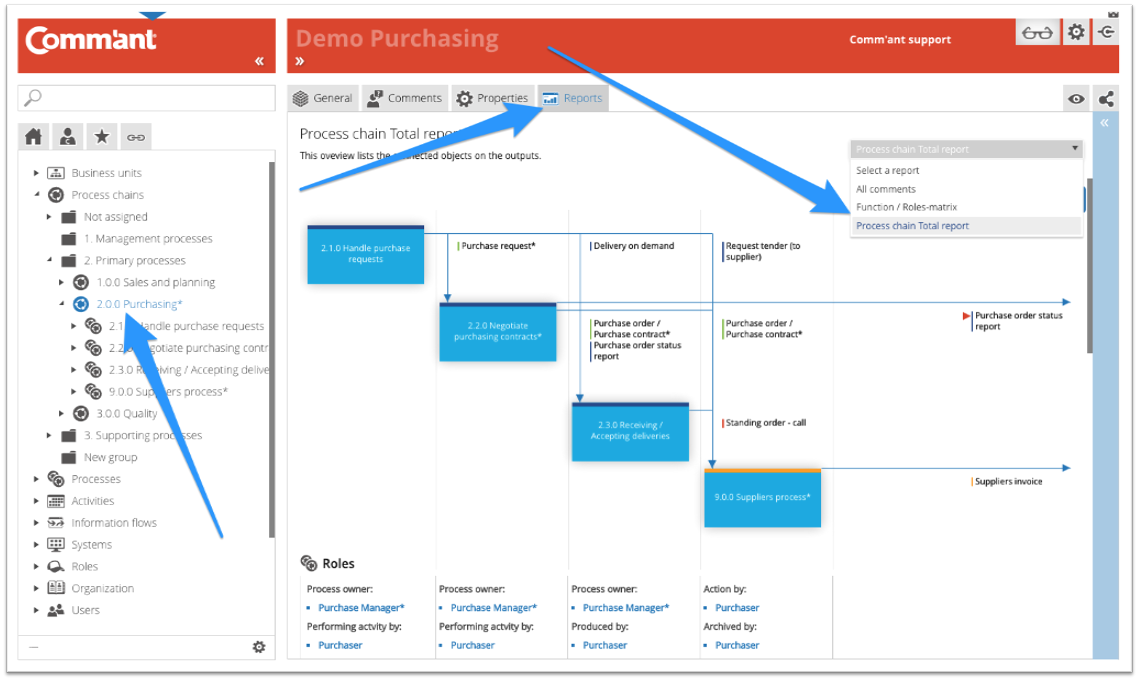The height and width of the screenshot is (681, 1139).
Task: Expand the Processes tree node
Action: [x=36, y=479]
